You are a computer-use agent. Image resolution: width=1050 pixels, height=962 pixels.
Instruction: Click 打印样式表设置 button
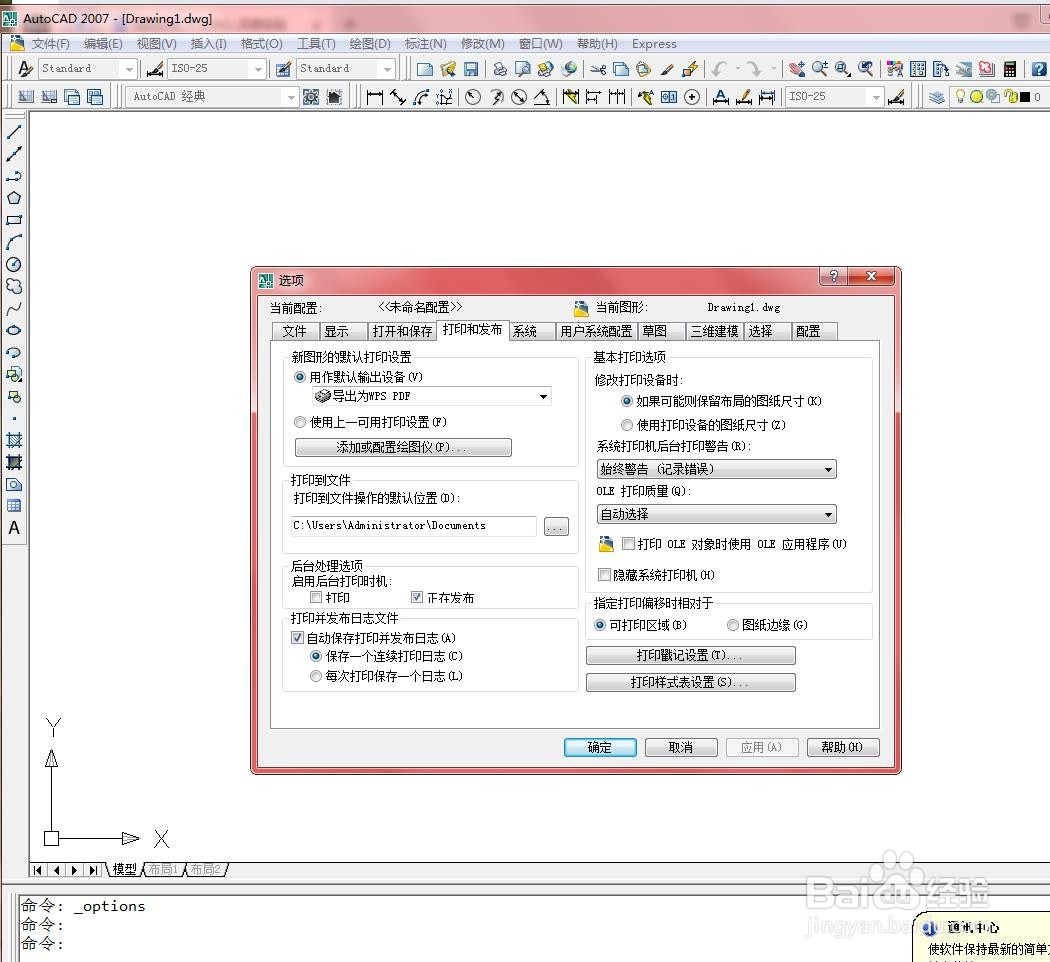[690, 682]
